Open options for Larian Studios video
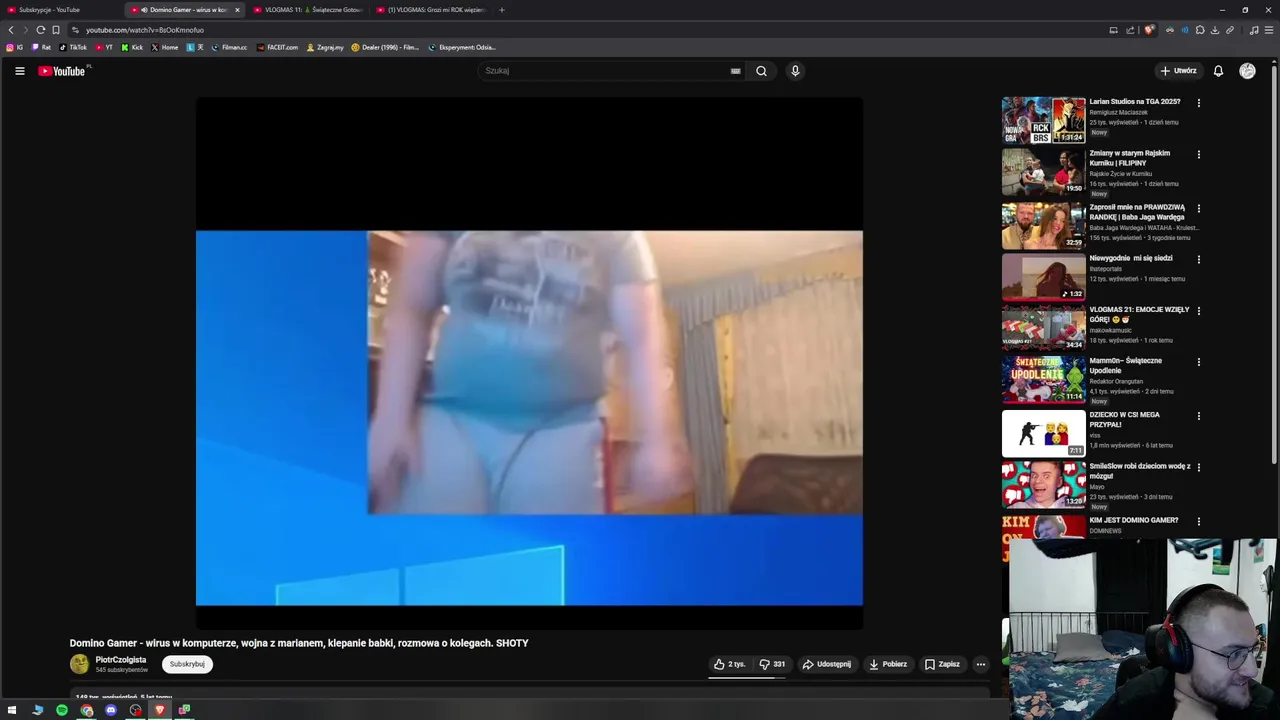The image size is (1280, 720). pos(1198,103)
